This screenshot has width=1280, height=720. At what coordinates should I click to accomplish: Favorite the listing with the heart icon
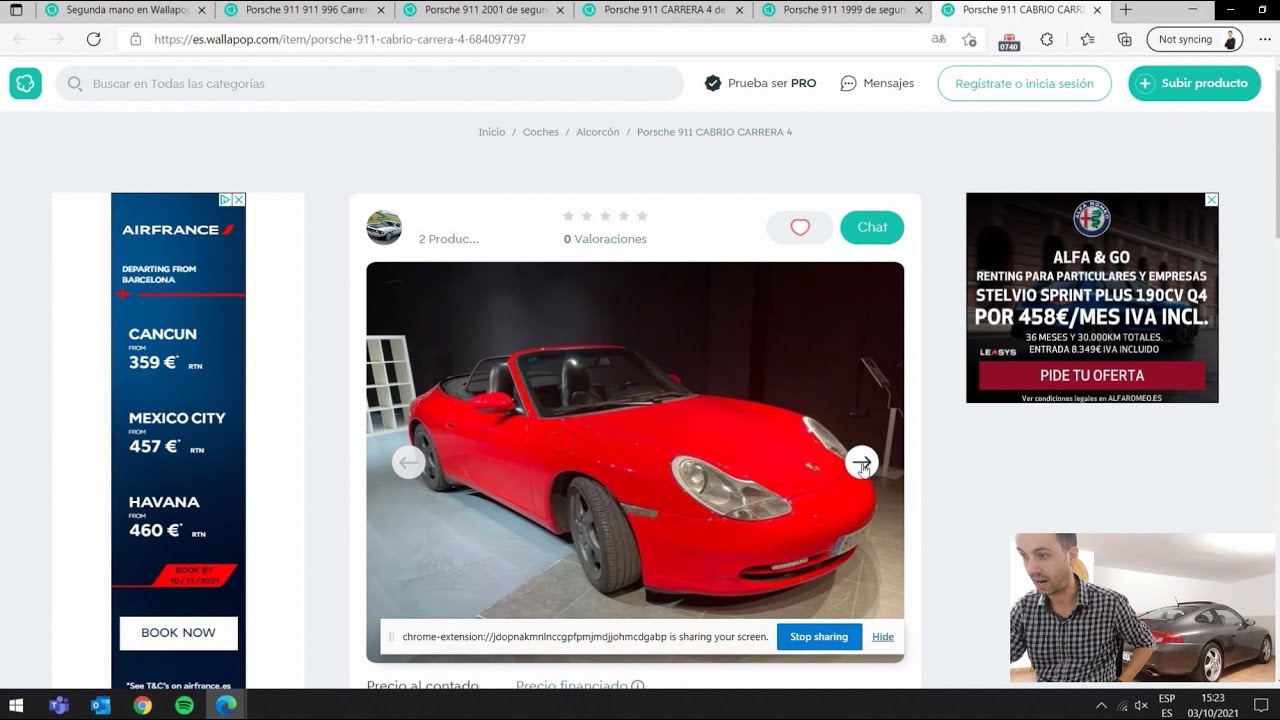click(800, 227)
